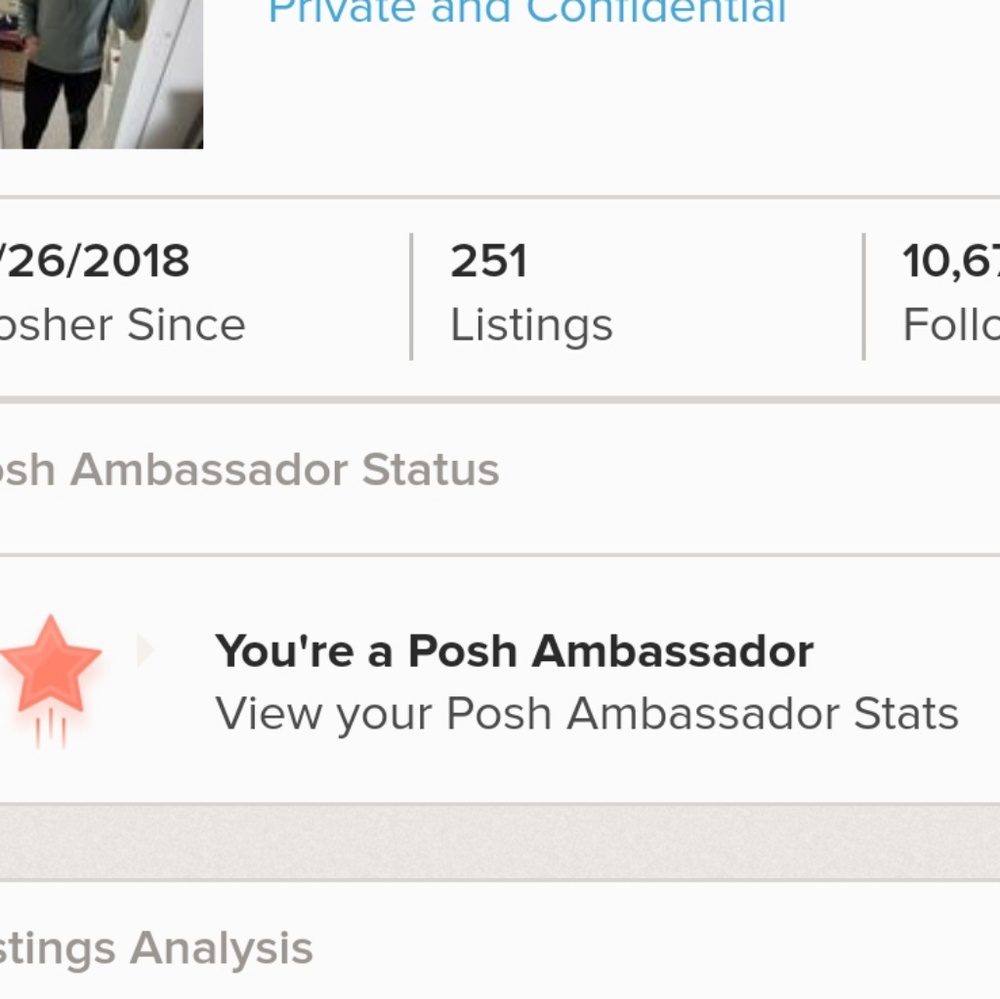The width and height of the screenshot is (1000, 999).
Task: Select the Posh Ambassador Status heading
Action: pyautogui.click(x=250, y=470)
